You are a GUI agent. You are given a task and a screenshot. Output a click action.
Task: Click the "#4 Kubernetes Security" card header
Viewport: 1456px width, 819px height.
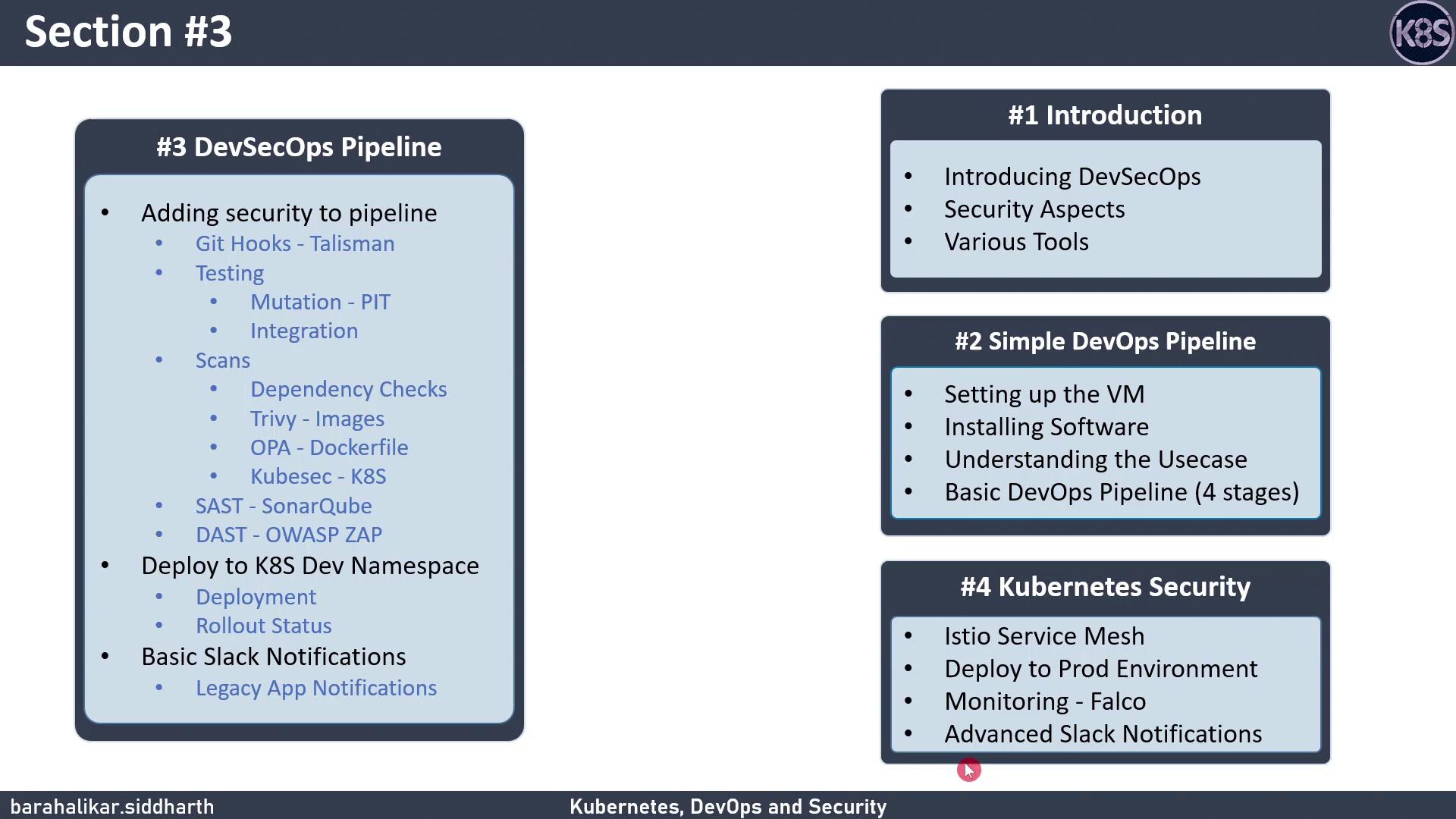click(x=1105, y=587)
